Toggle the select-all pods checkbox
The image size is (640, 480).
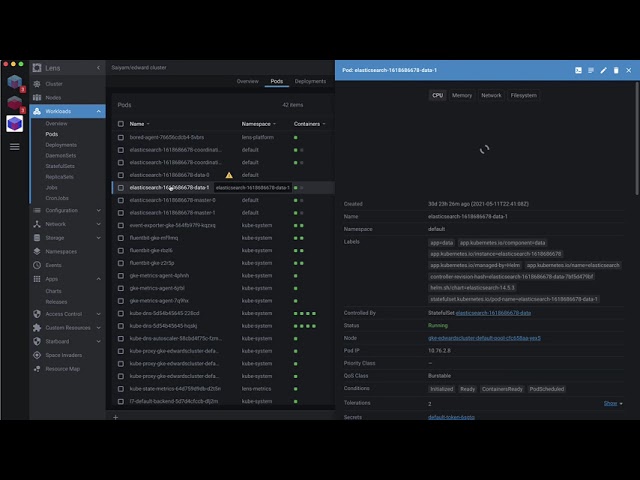click(121, 124)
